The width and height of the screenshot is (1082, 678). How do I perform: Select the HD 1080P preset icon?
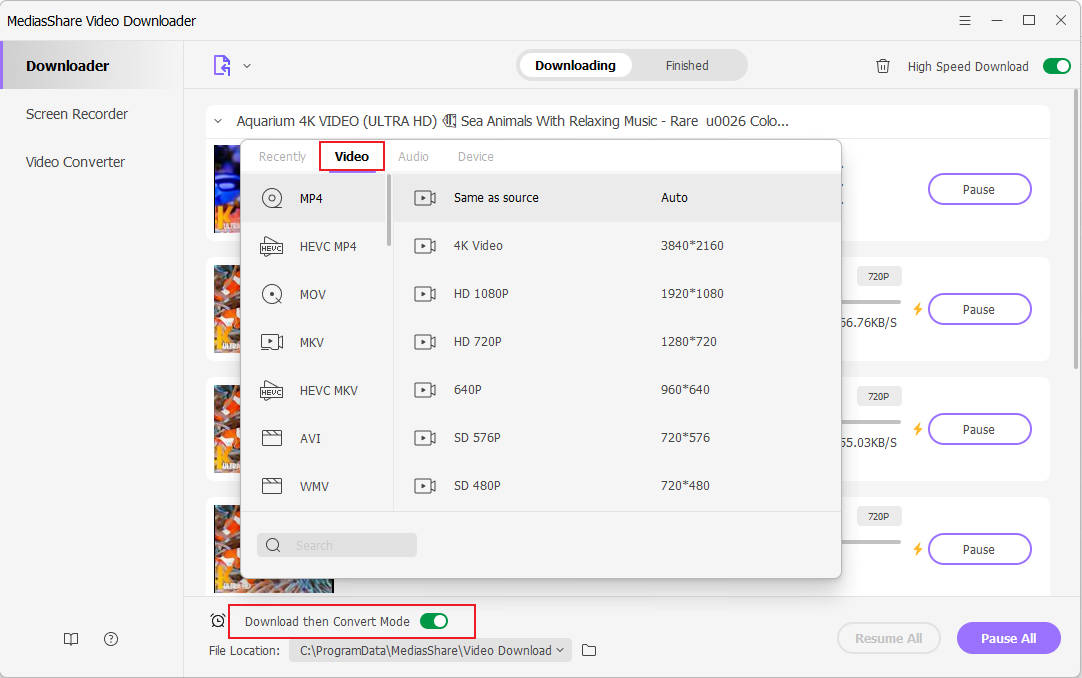point(424,294)
